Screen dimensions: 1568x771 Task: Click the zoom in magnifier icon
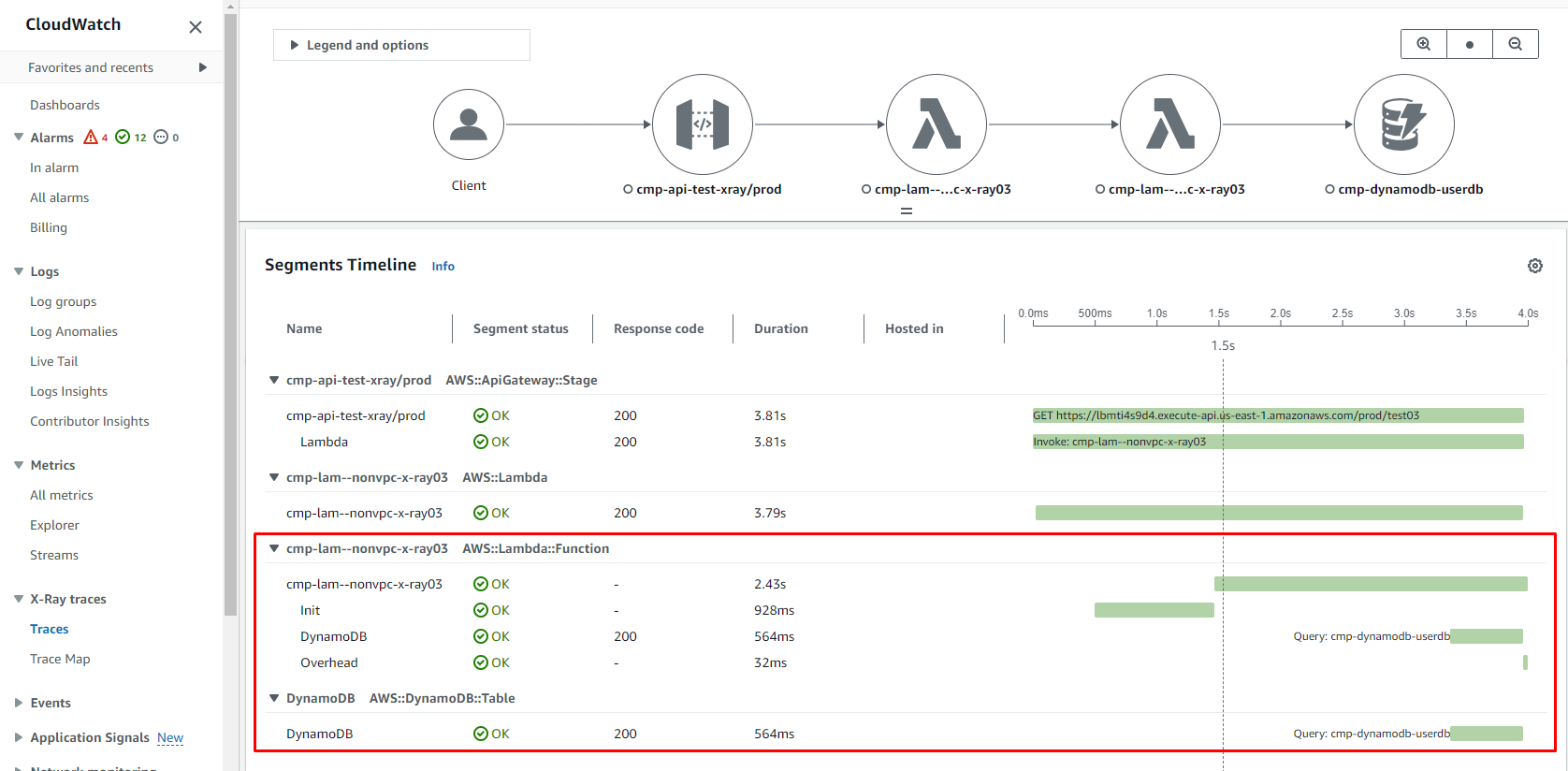(x=1423, y=44)
